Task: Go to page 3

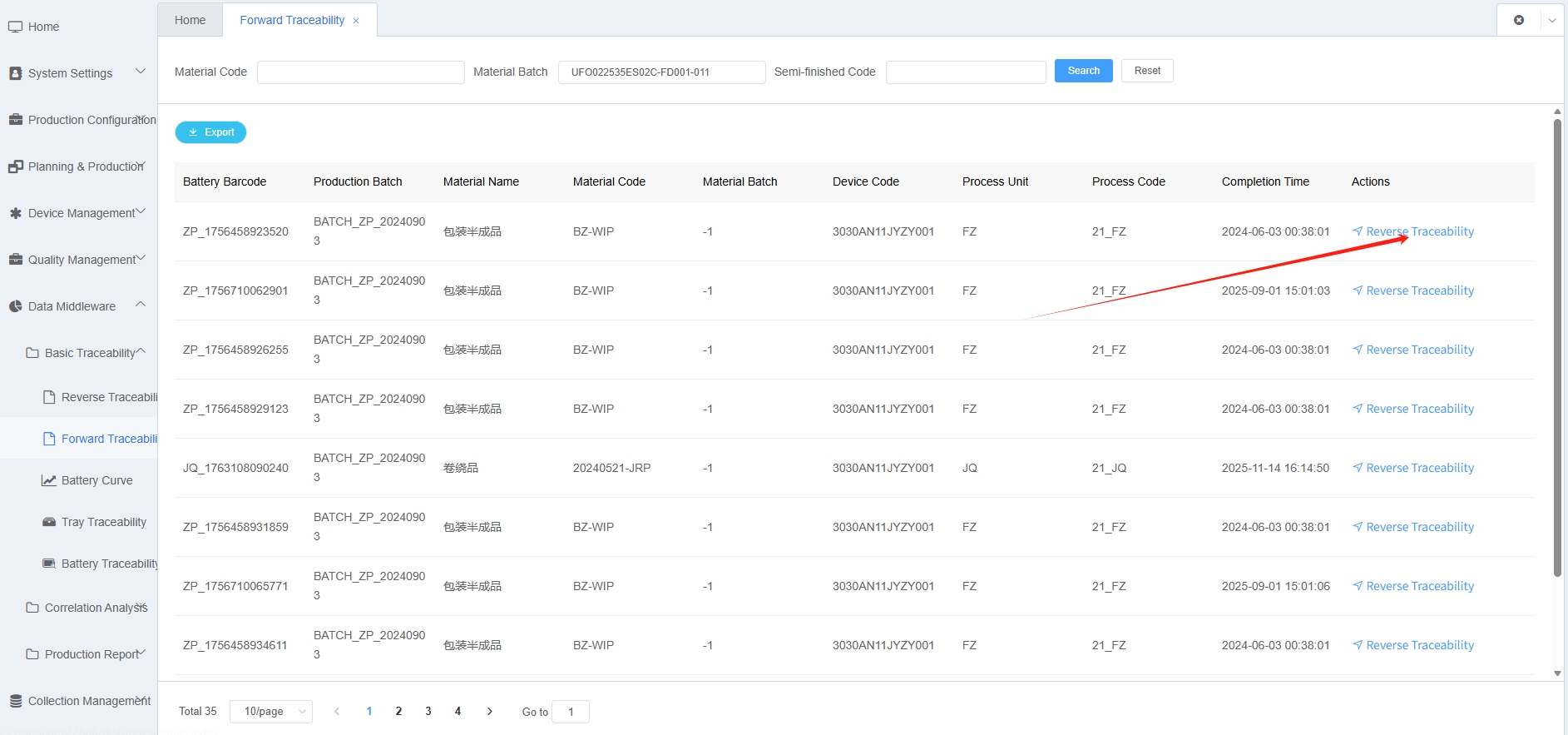Action: coord(428,711)
